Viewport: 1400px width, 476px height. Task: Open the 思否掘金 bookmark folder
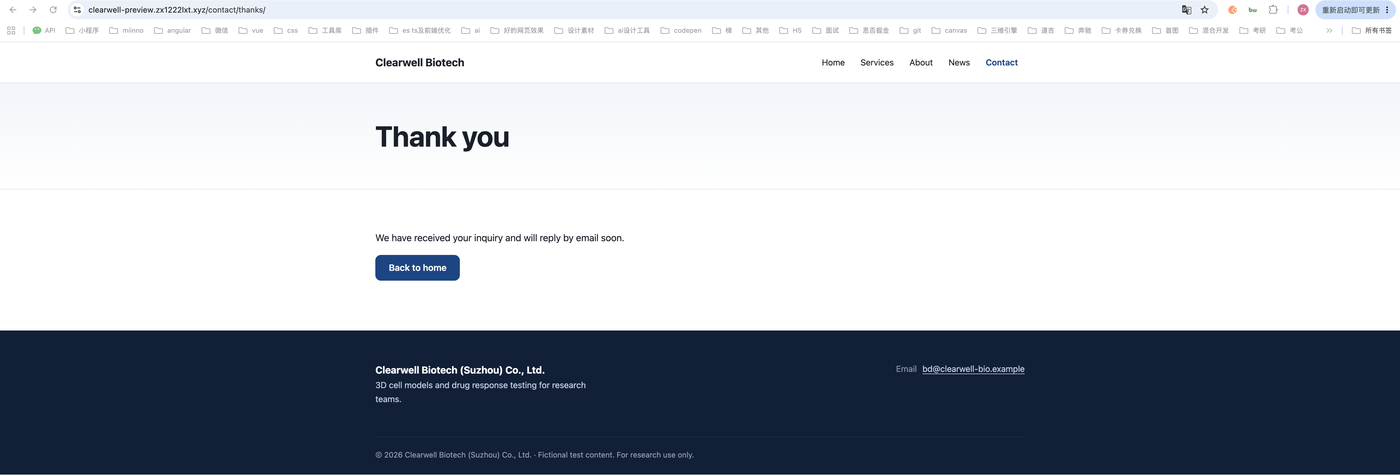click(x=868, y=30)
